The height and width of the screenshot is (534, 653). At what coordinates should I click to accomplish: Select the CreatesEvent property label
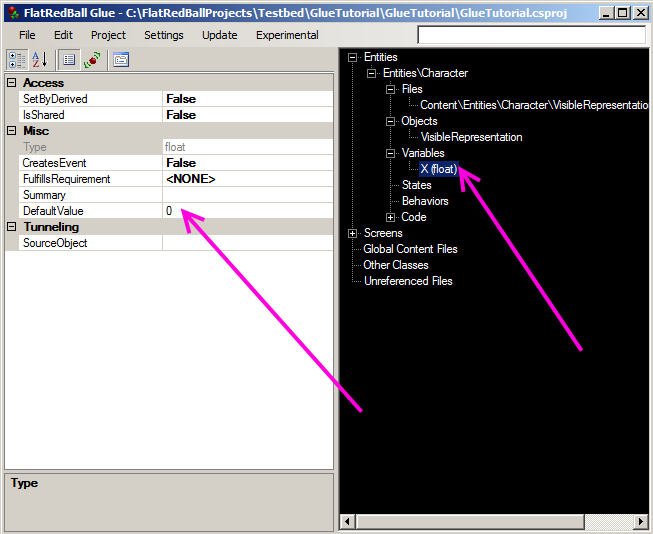[54, 163]
